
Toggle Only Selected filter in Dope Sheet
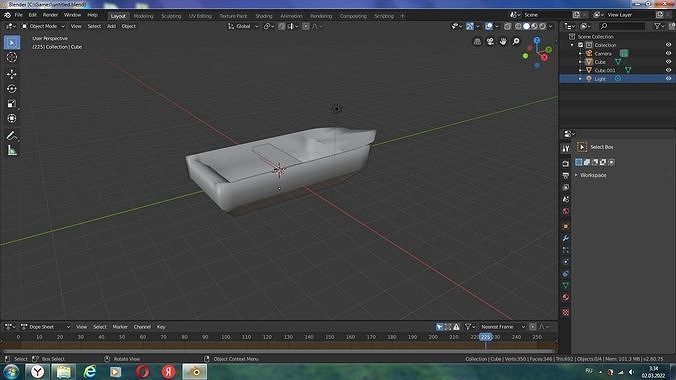pos(439,327)
